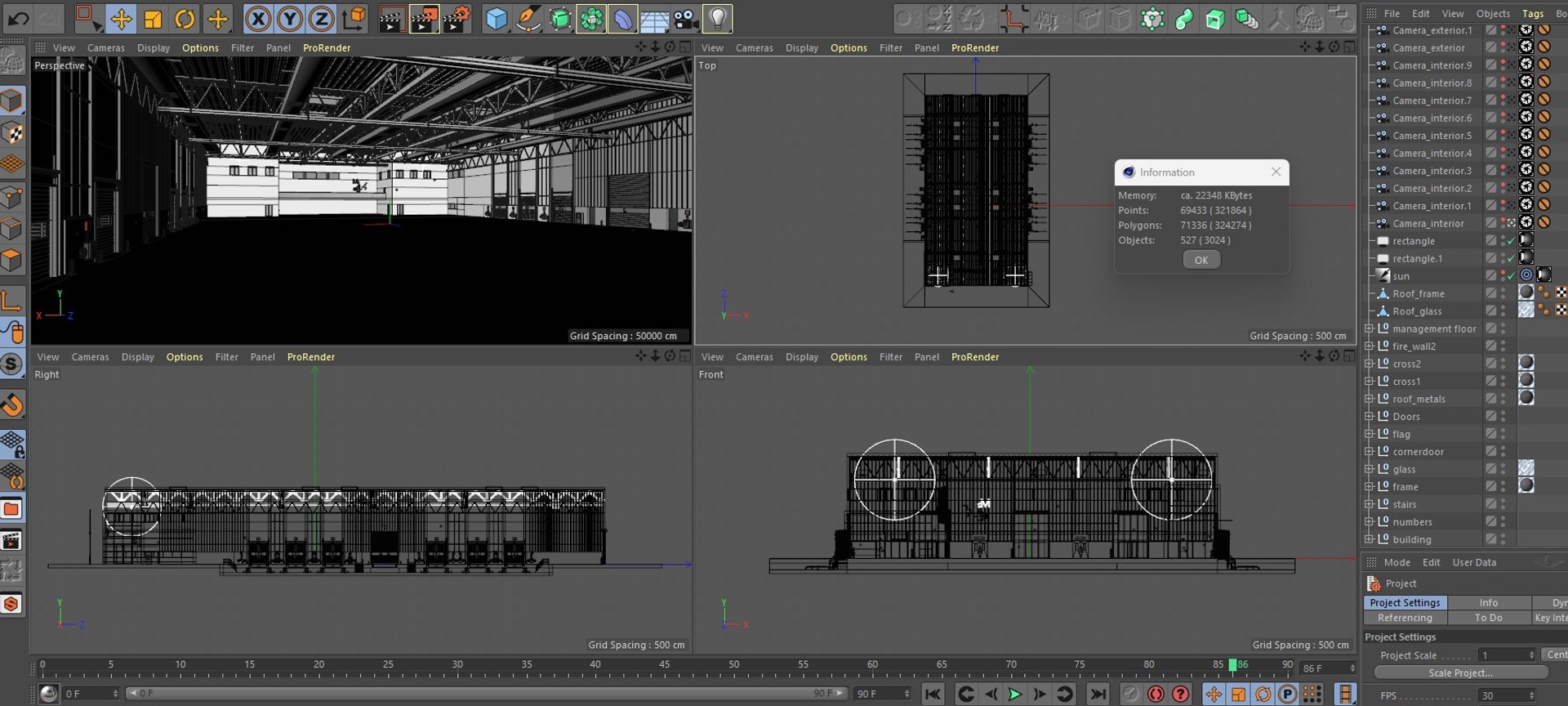The height and width of the screenshot is (706, 1568).
Task: Go to start of animation
Action: 933,695
